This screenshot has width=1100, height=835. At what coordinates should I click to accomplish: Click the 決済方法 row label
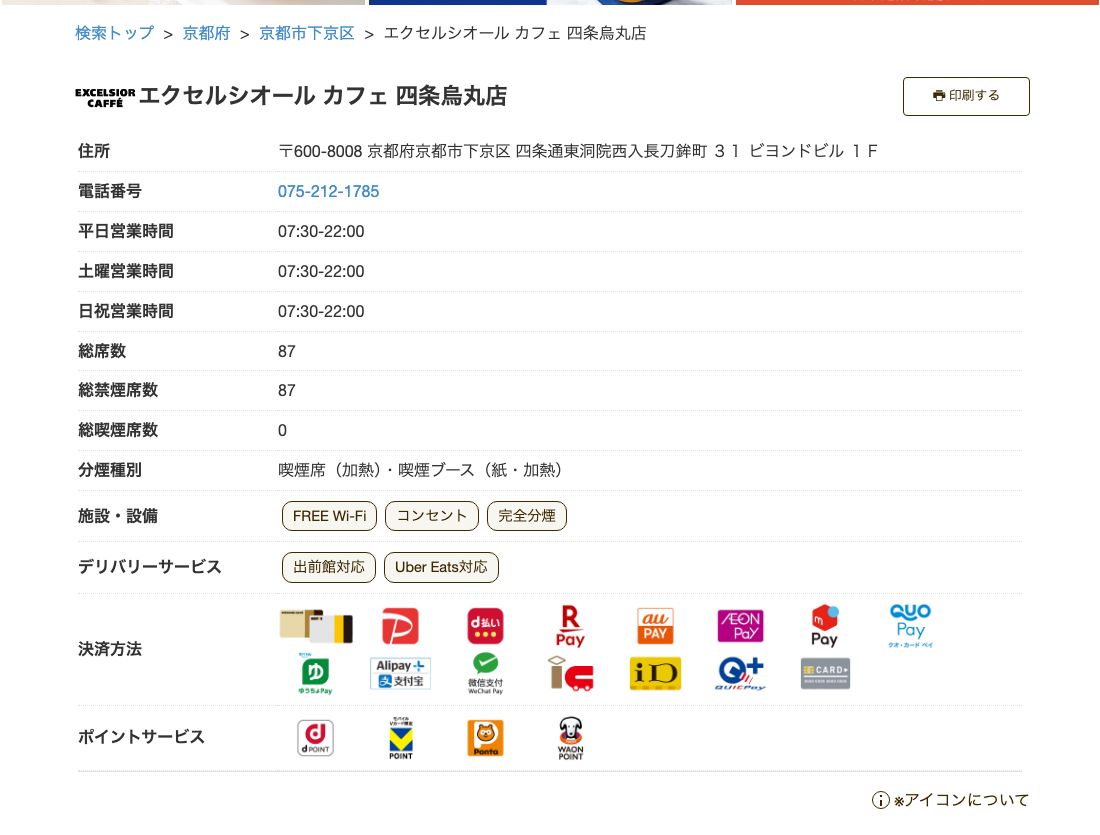pyautogui.click(x=109, y=649)
